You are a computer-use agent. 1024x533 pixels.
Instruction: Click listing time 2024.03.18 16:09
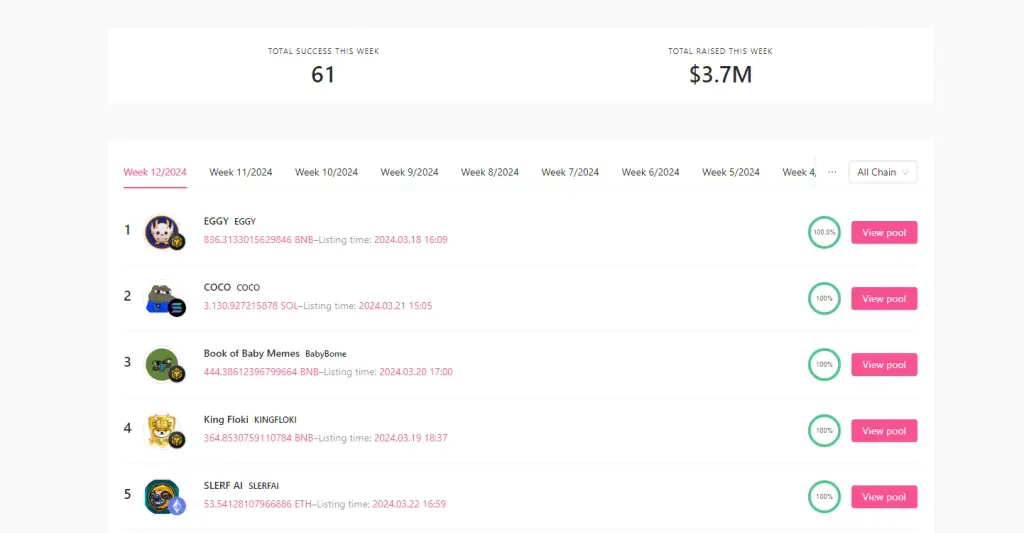pos(411,240)
